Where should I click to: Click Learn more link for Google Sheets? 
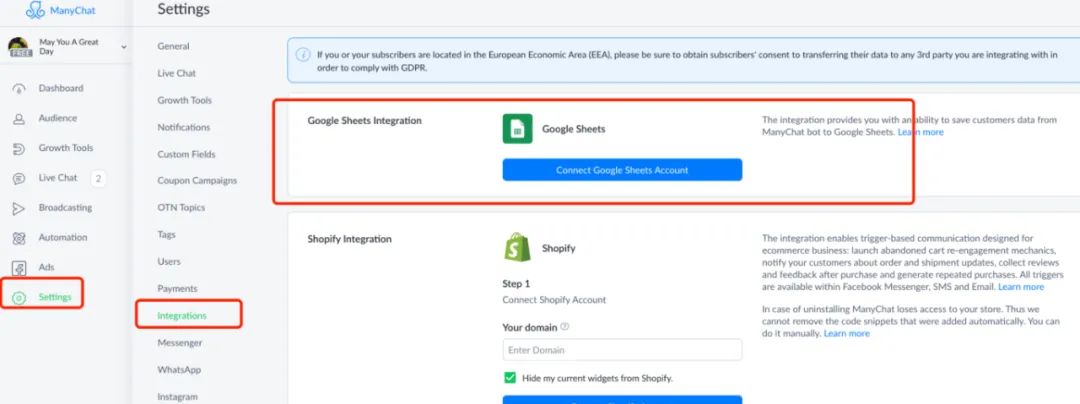920,132
